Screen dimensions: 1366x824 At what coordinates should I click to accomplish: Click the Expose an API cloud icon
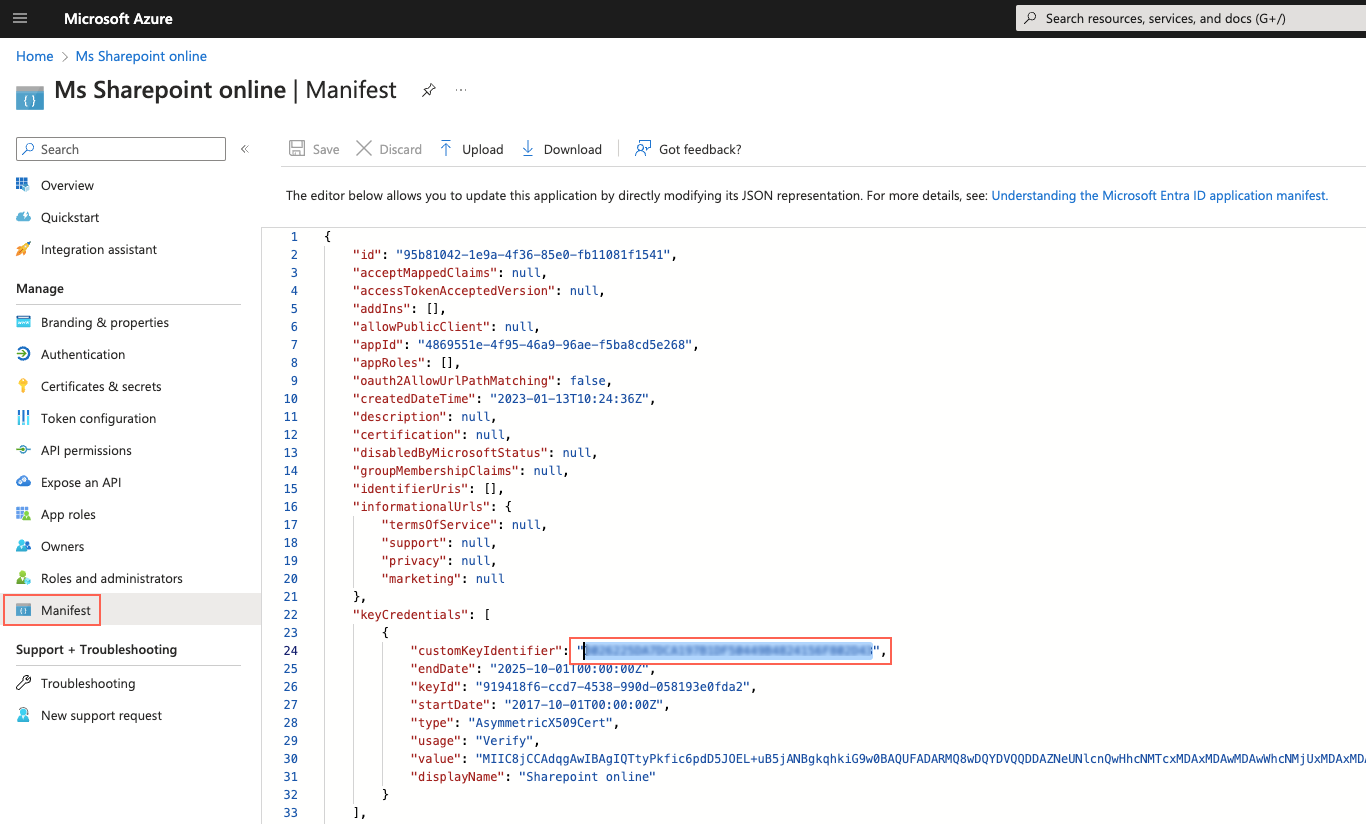pyautogui.click(x=23, y=482)
